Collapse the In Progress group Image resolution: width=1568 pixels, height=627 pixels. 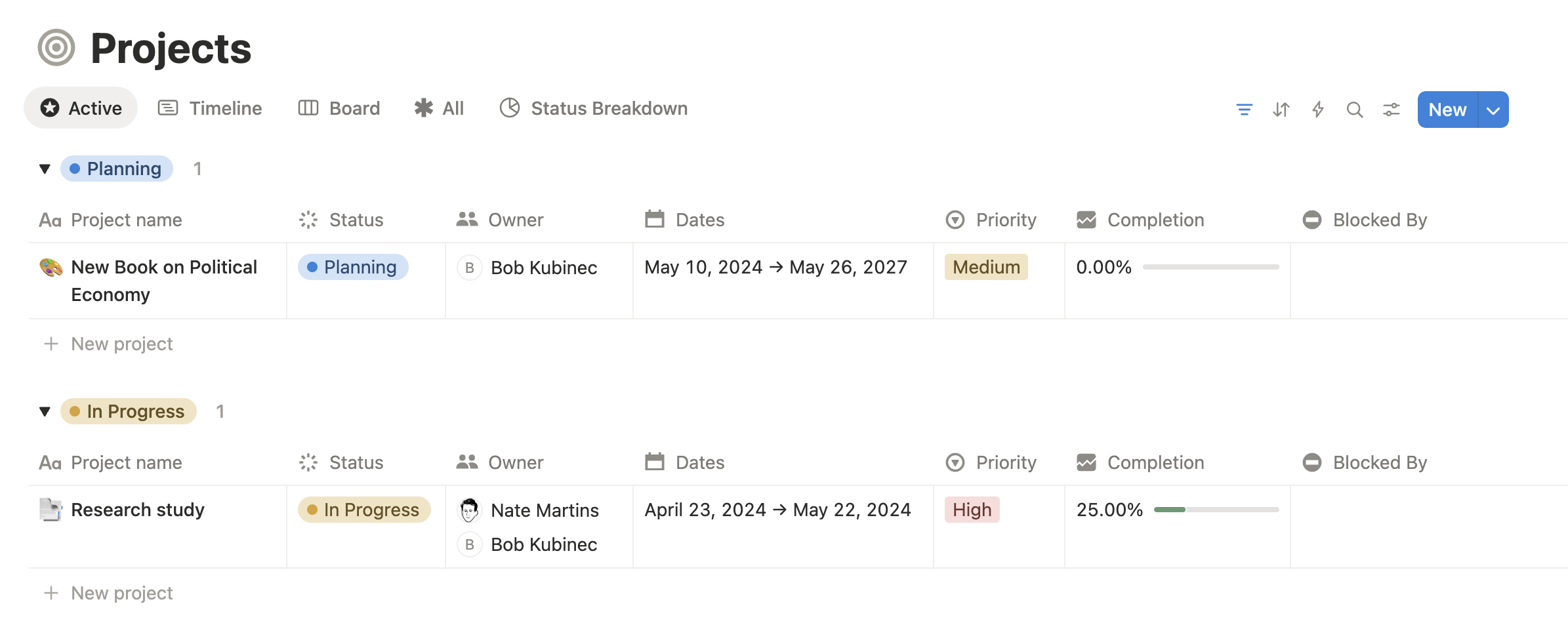click(45, 412)
